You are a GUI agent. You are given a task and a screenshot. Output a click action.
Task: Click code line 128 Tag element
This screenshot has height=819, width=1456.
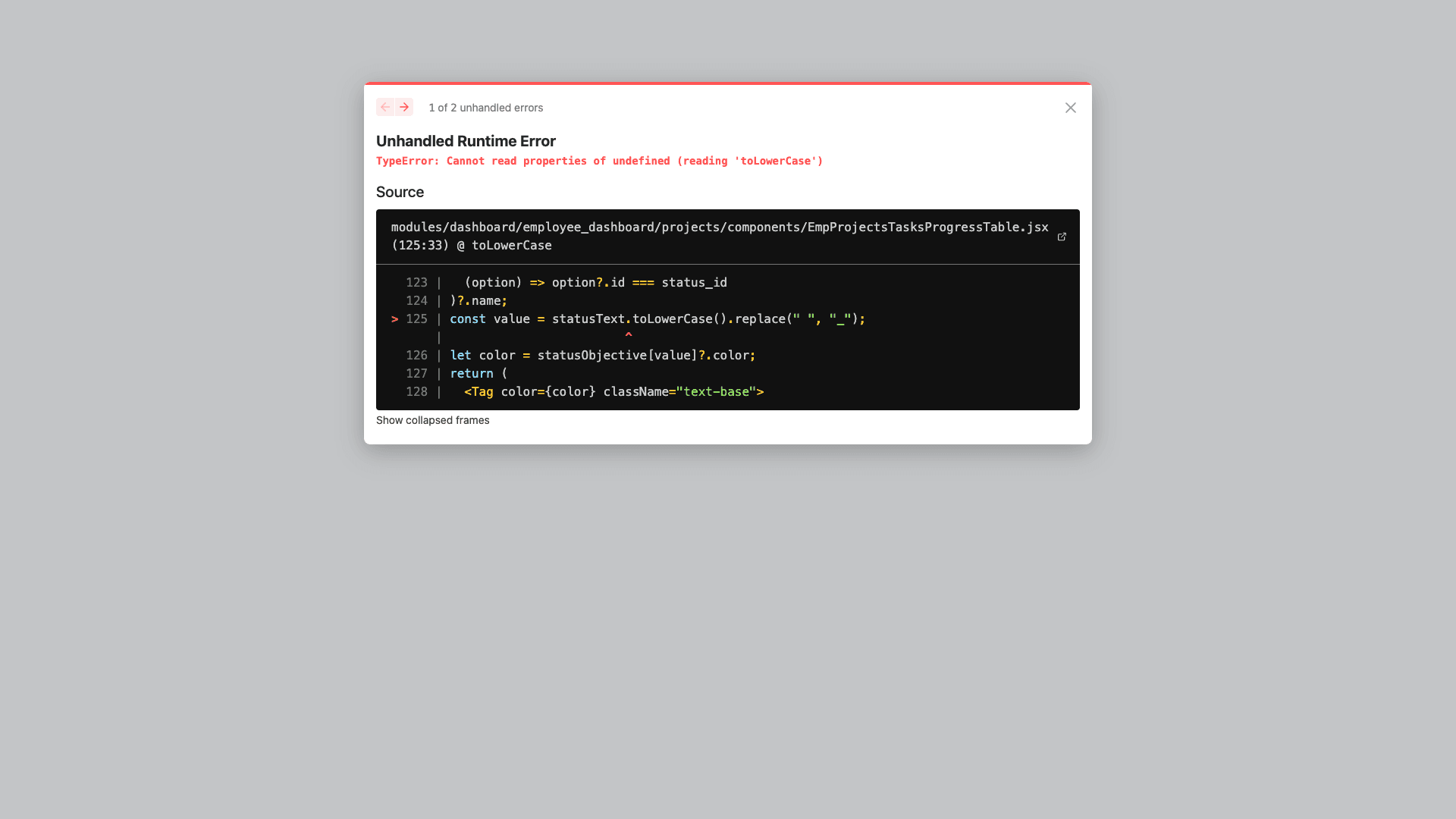[x=613, y=392]
